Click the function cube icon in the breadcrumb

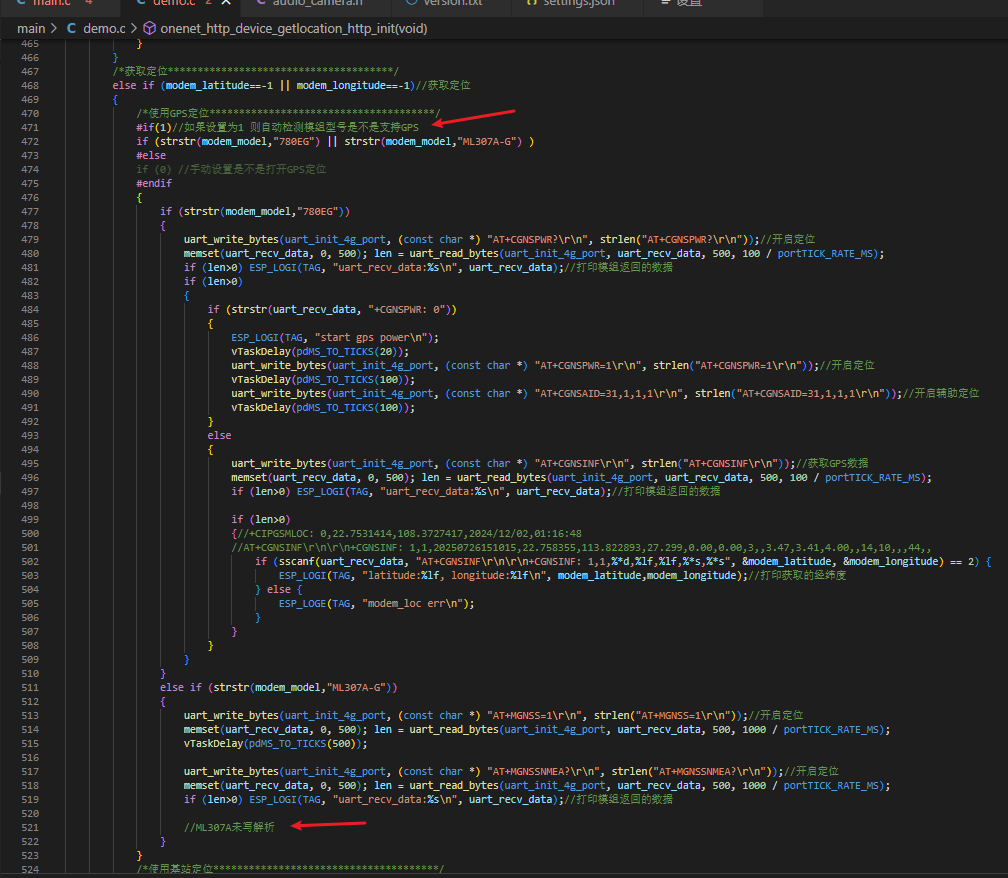coord(149,28)
